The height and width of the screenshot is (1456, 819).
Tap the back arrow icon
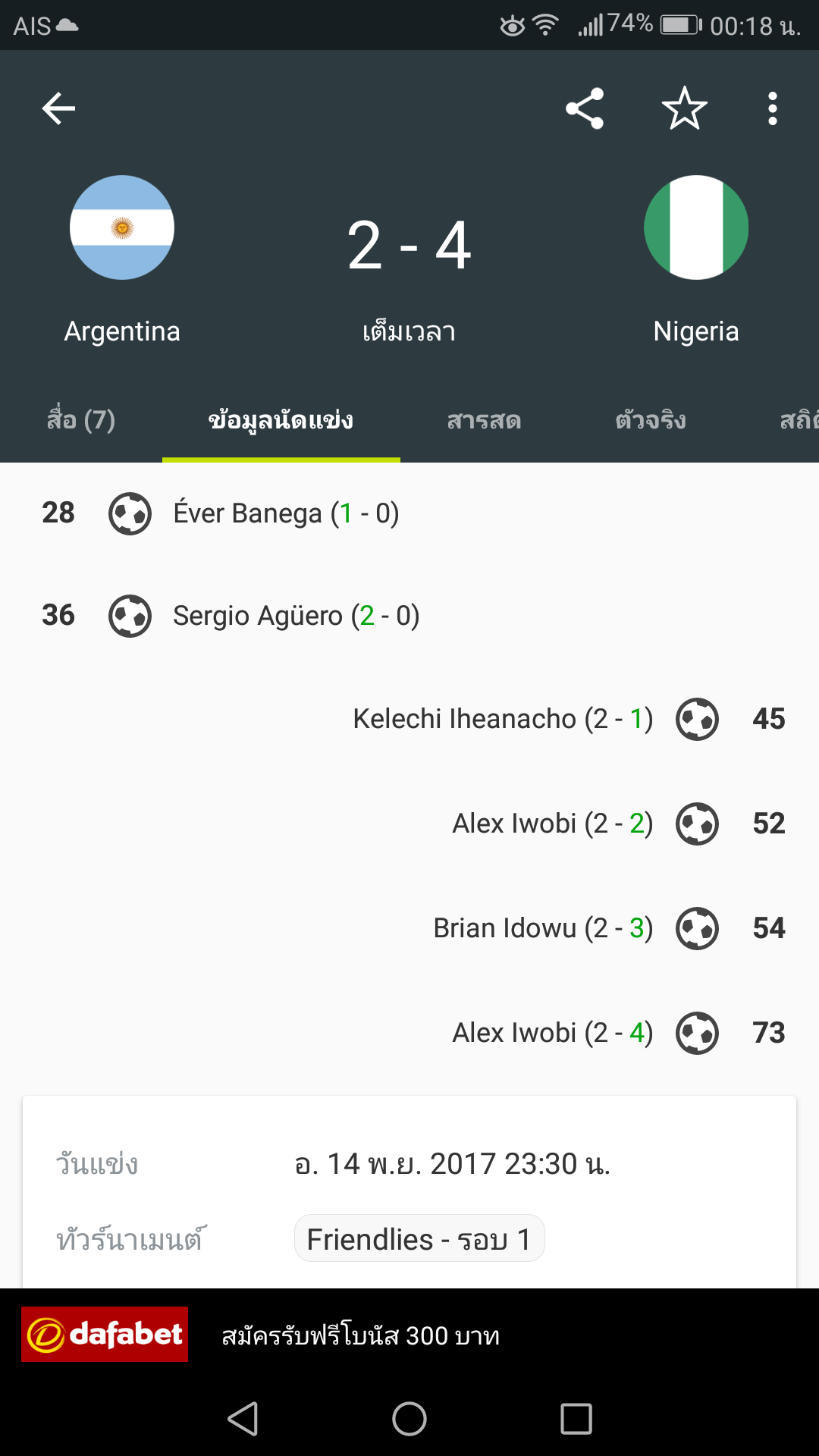pos(58,108)
